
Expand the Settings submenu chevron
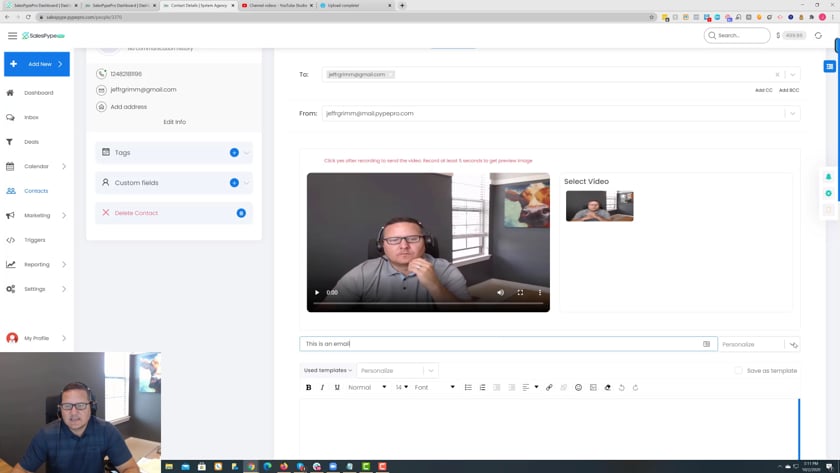click(x=64, y=289)
